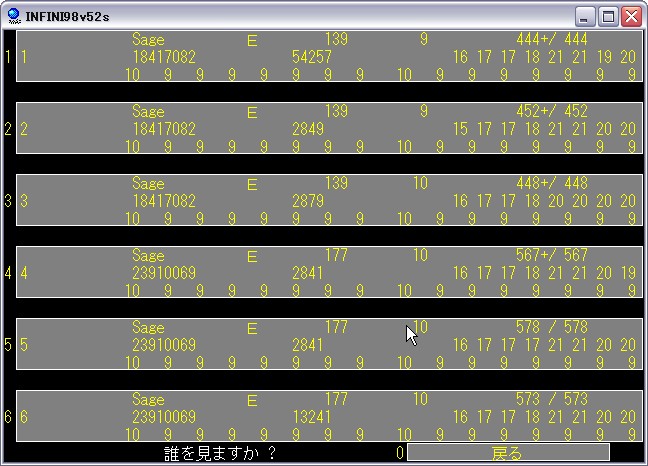Click HP text 448+/ 448
Screen dimensions: 648x466
point(552,183)
